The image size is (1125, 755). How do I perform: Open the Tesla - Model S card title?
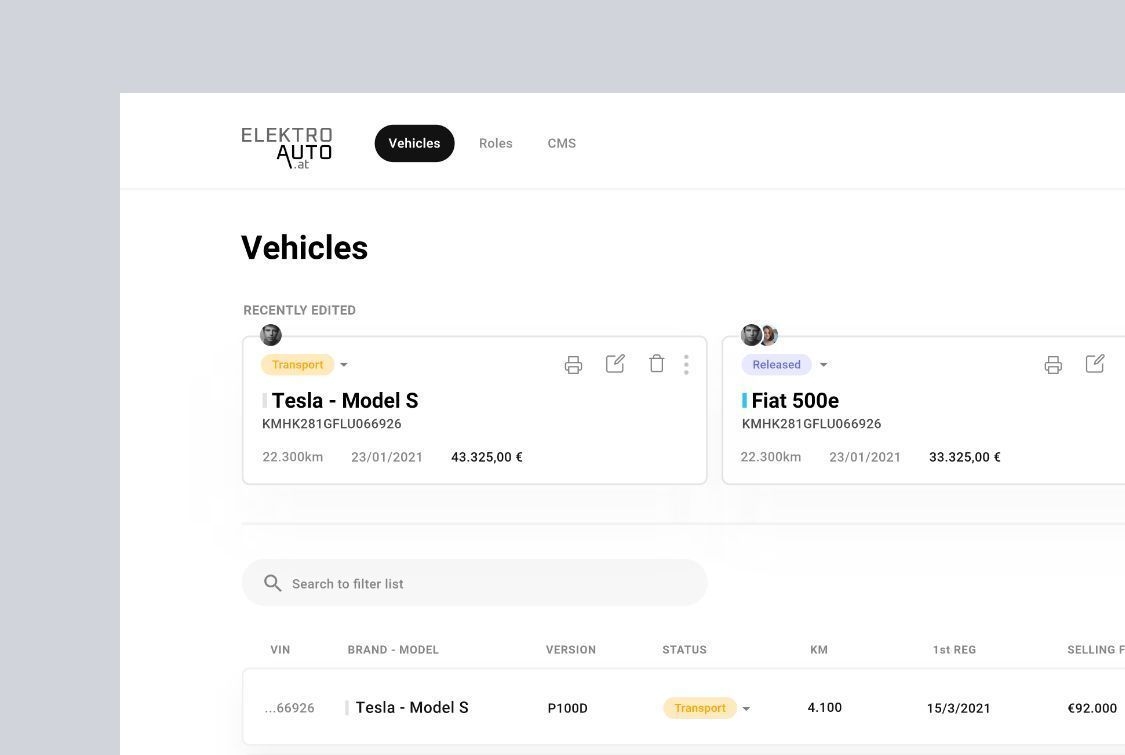point(345,400)
